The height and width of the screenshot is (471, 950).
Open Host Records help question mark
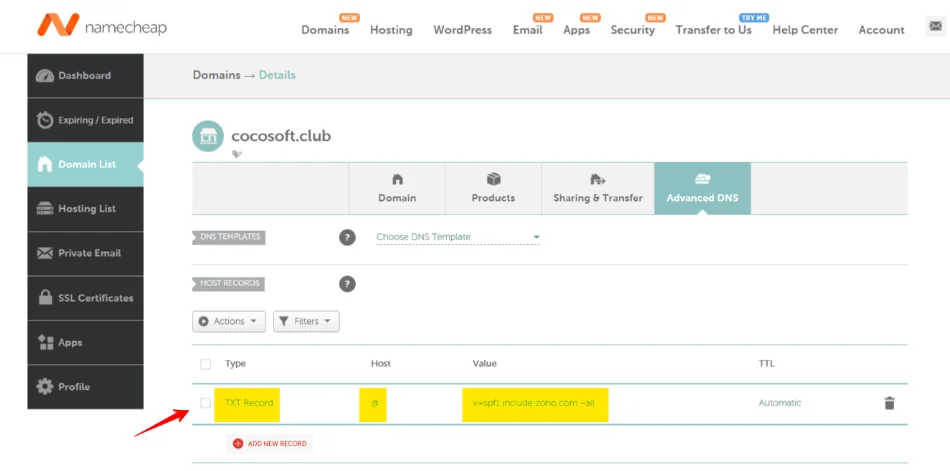pyautogui.click(x=347, y=284)
